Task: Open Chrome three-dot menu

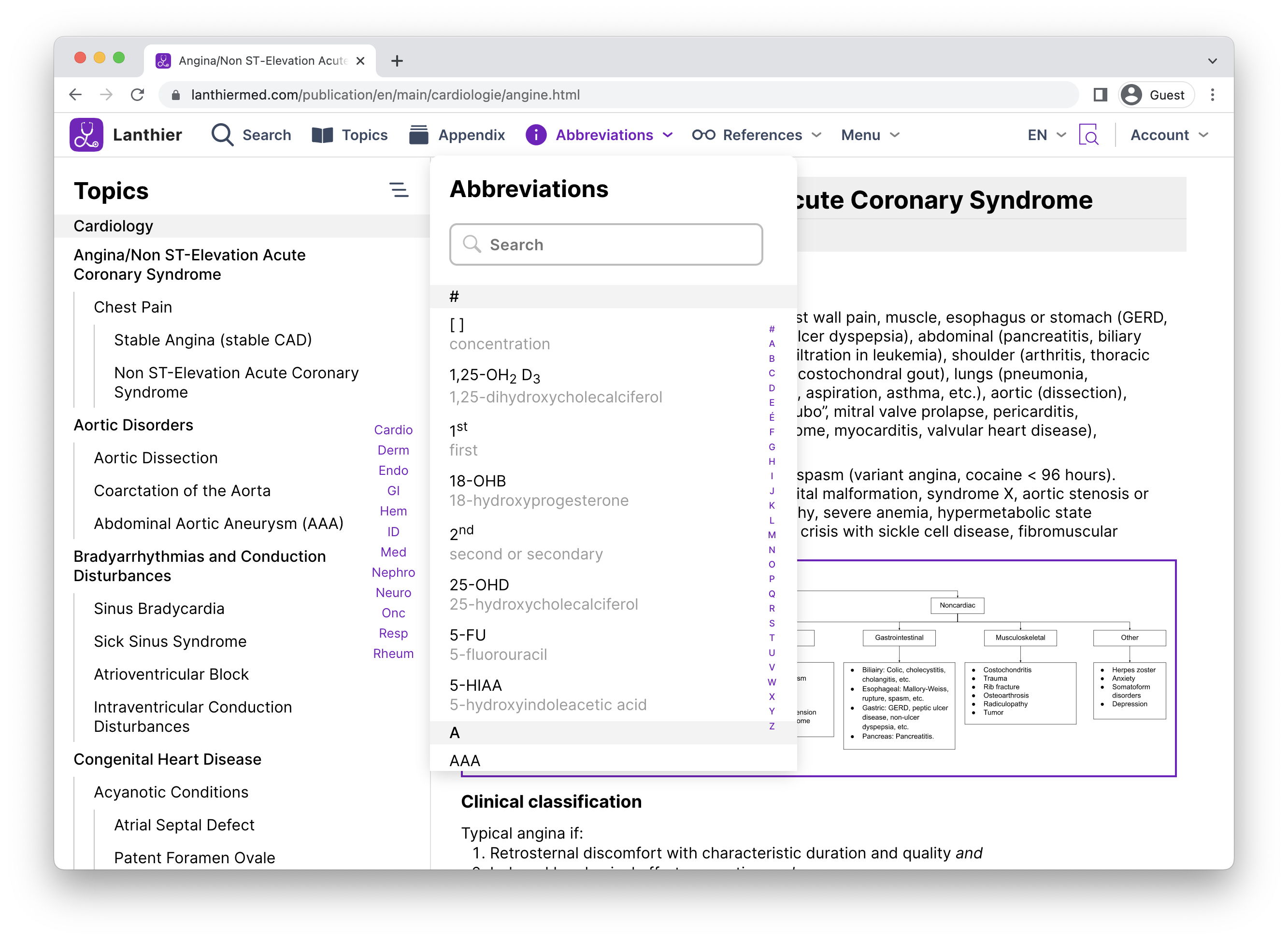Action: pyautogui.click(x=1212, y=95)
